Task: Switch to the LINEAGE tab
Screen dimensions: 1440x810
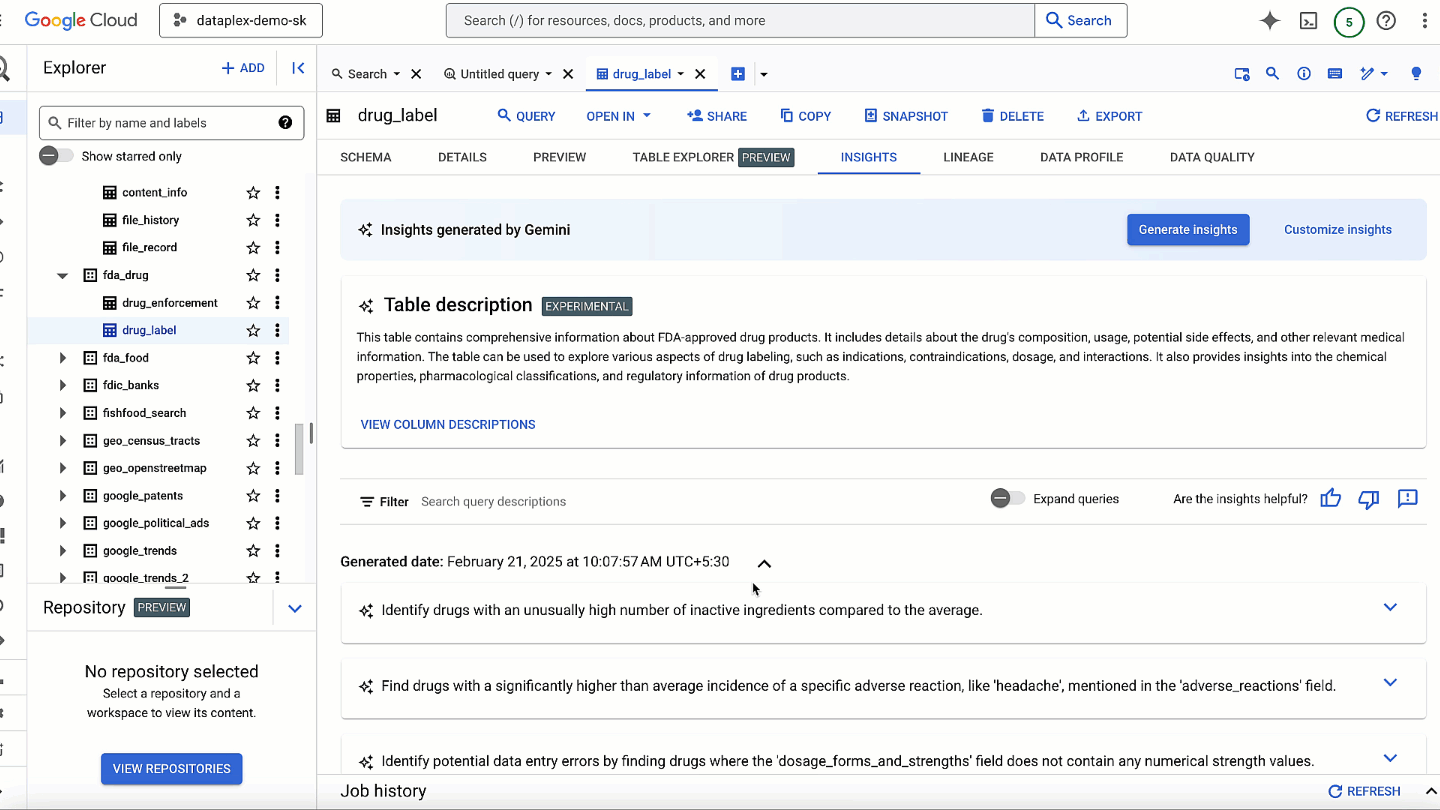Action: [x=968, y=157]
